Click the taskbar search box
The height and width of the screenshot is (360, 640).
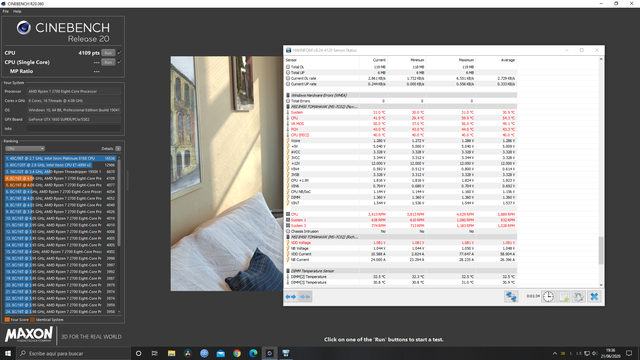(73, 353)
